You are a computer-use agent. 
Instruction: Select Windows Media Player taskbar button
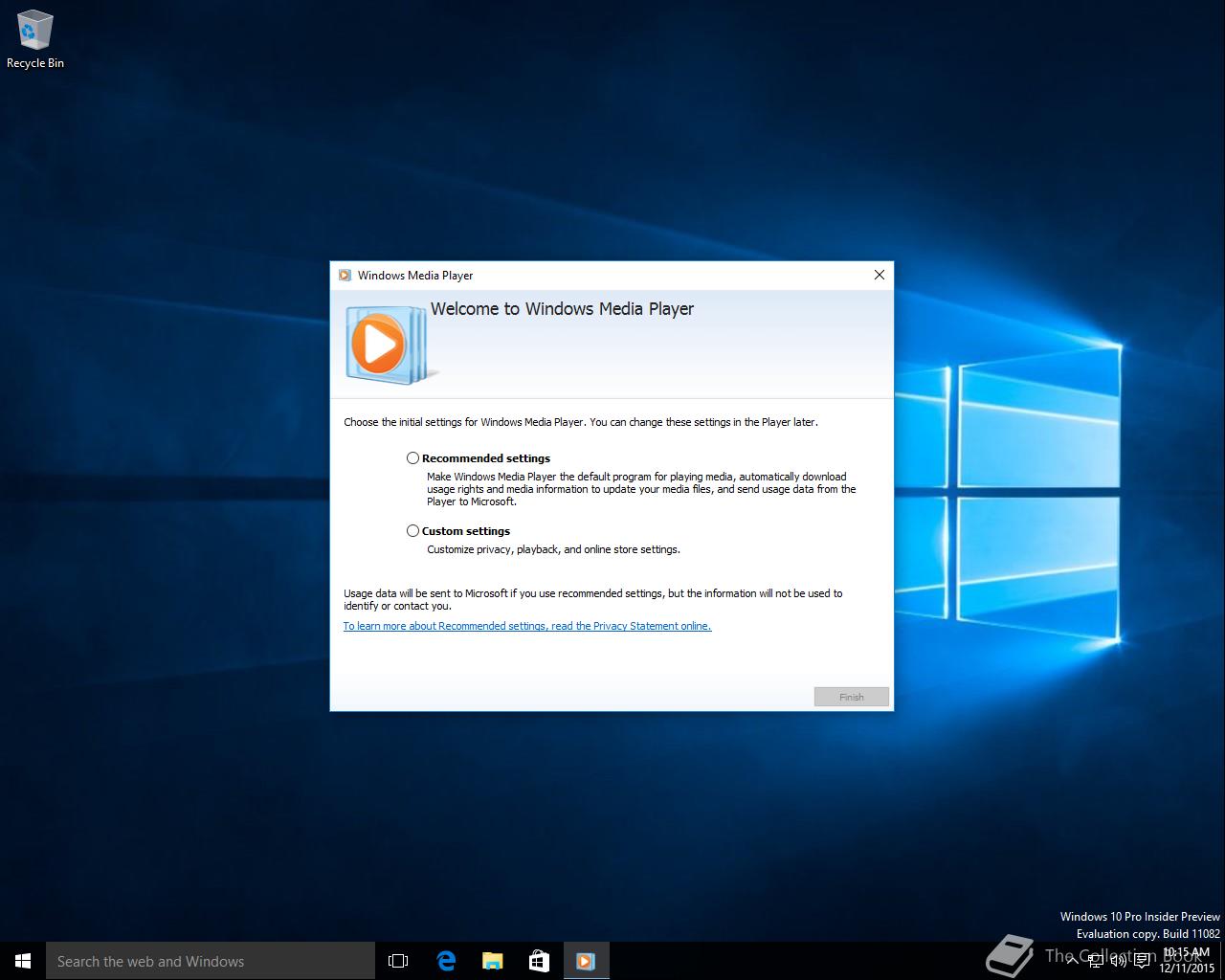click(x=586, y=961)
